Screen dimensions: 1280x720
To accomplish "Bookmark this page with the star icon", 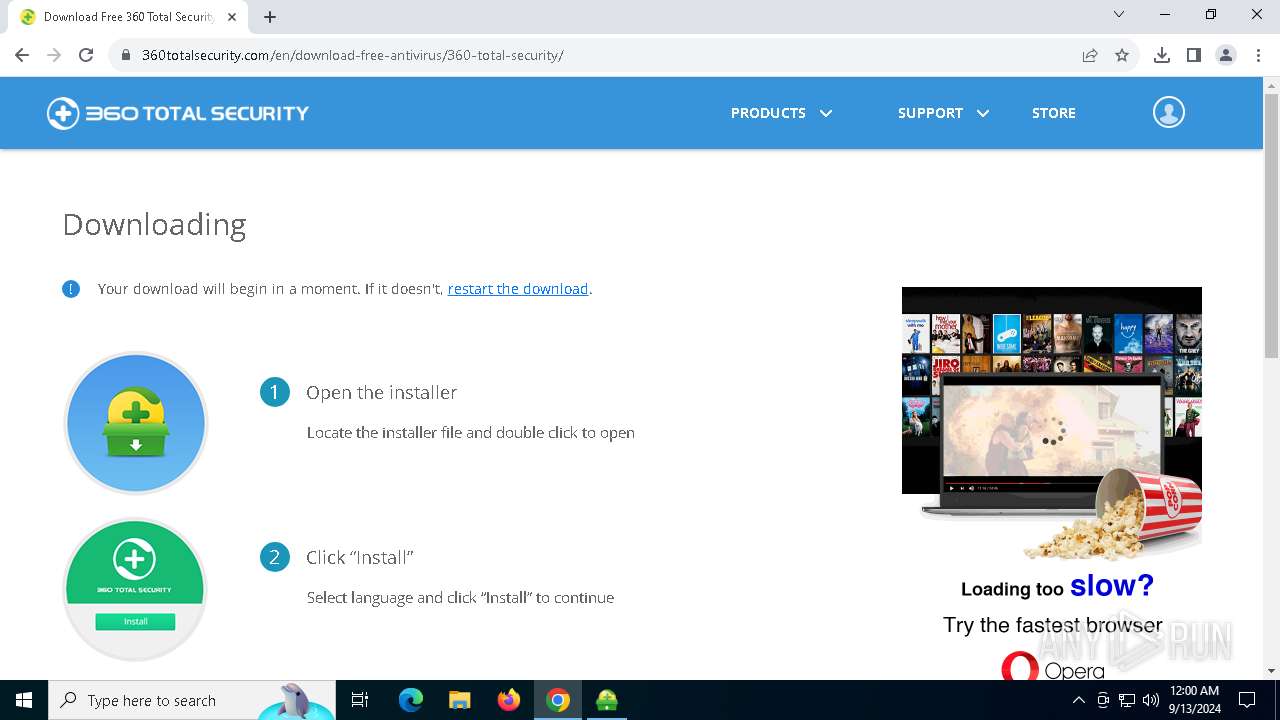I will coord(1122,55).
